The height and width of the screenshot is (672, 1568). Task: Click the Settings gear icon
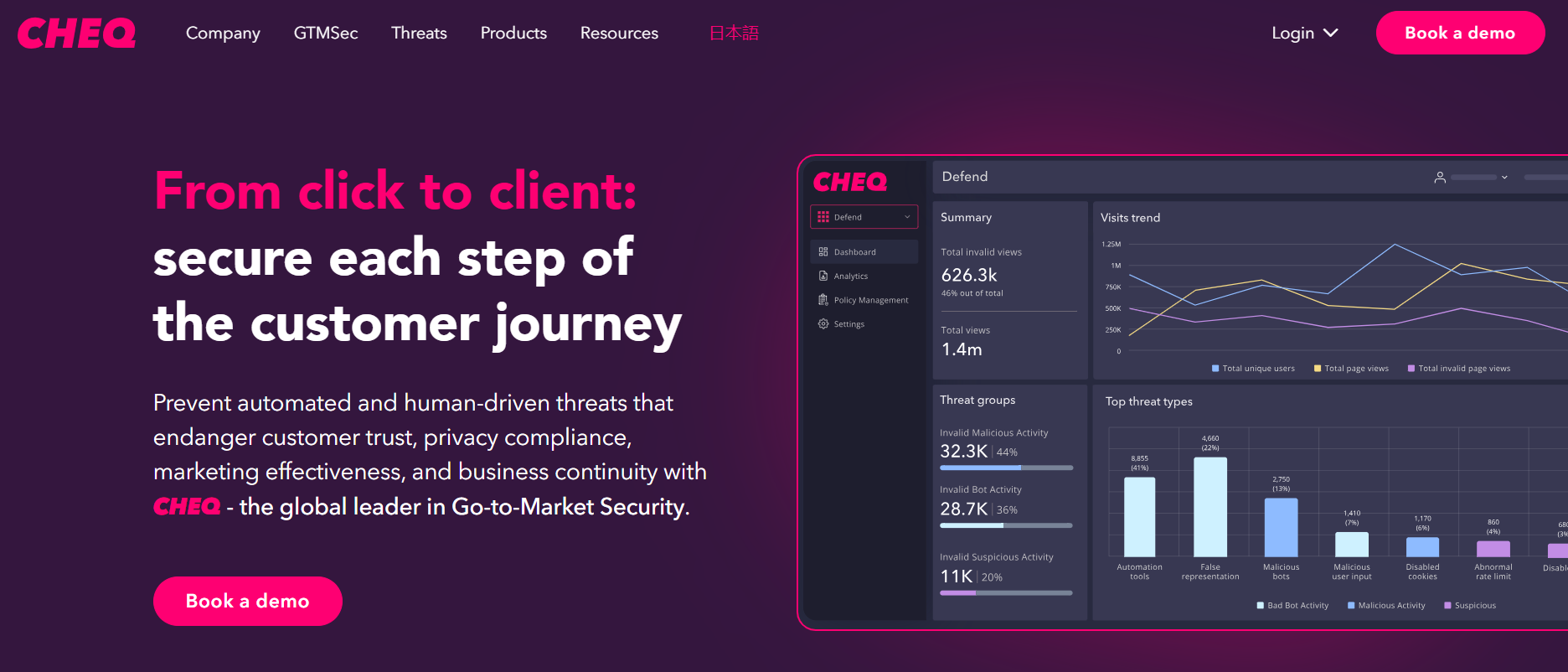tap(823, 324)
